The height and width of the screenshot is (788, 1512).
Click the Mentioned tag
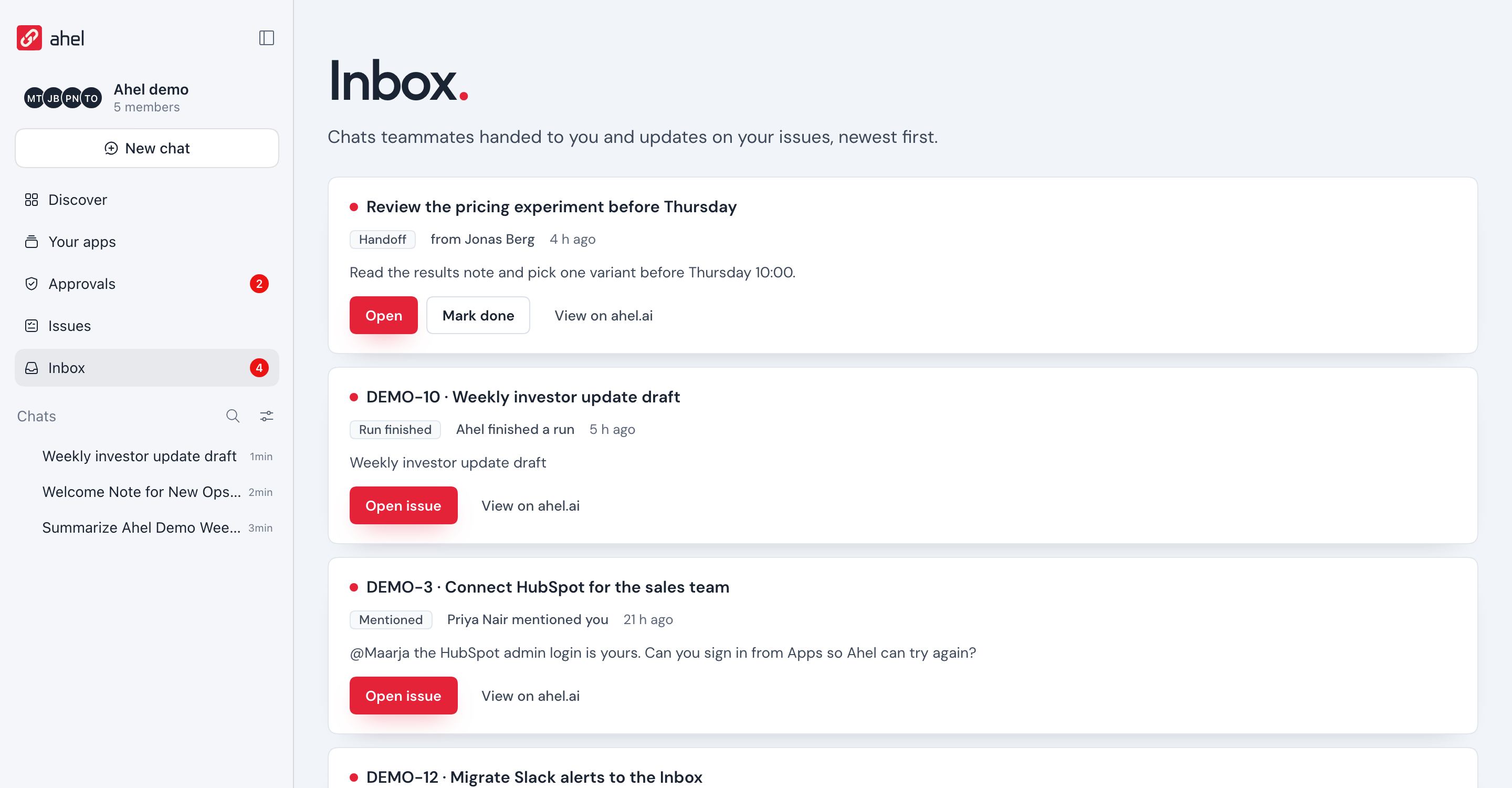[390, 620]
